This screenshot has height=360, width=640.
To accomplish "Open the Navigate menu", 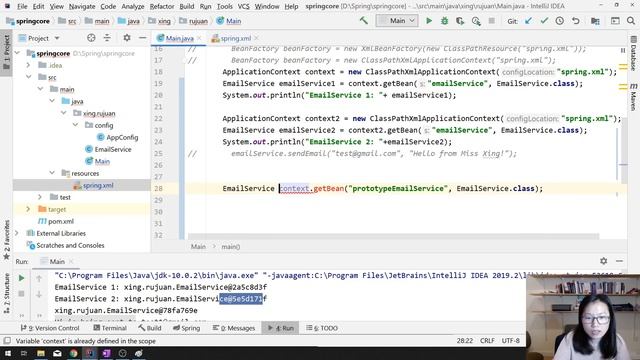I will (x=82, y=7).
